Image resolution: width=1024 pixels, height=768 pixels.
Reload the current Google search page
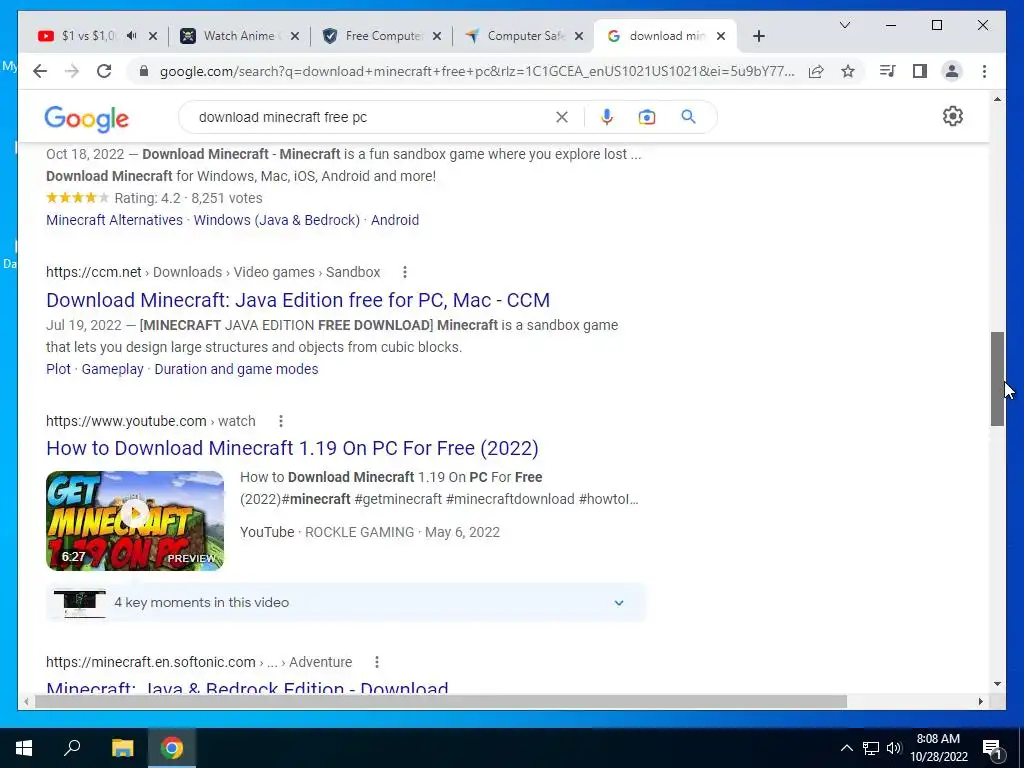coord(104,71)
